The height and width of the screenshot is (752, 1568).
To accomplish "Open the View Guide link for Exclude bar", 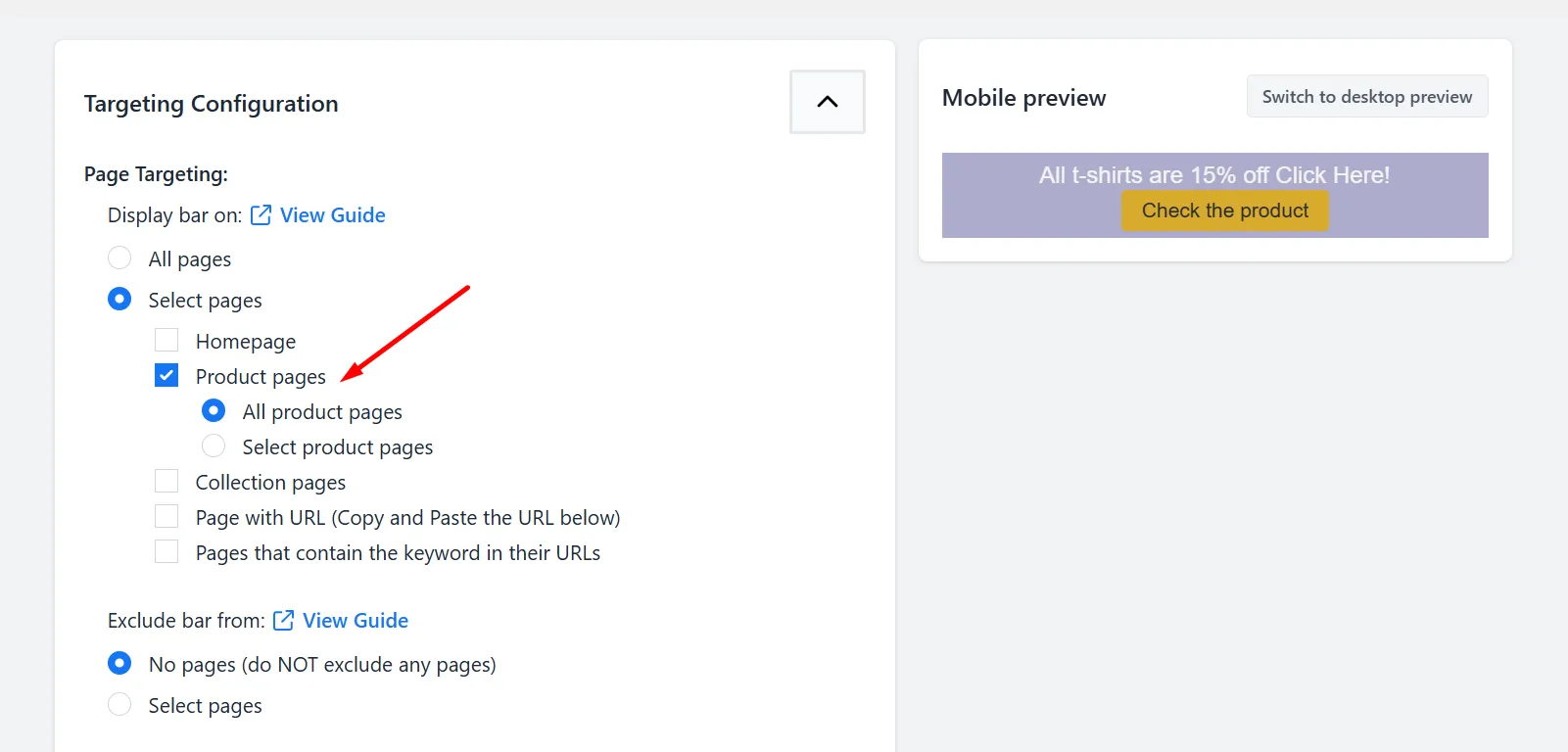I will [x=356, y=621].
